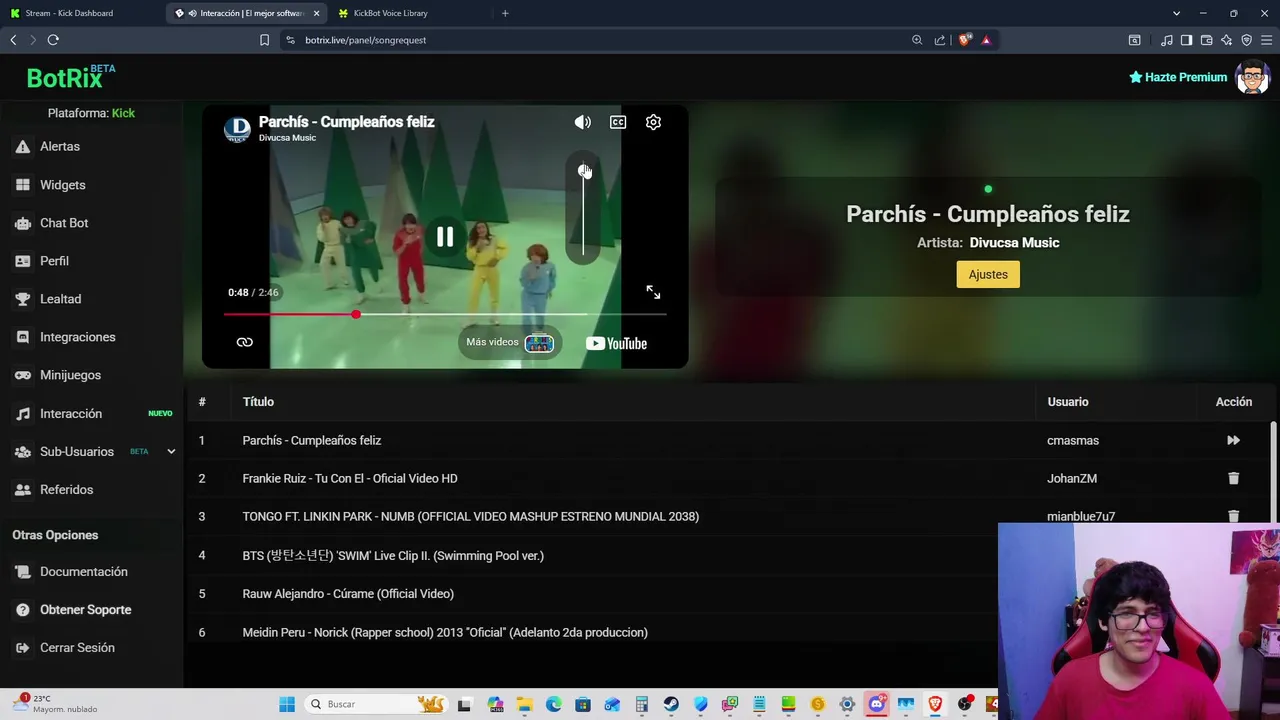Image resolution: width=1280 pixels, height=720 pixels.
Task: Click the address bar URL
Action: pos(366,40)
